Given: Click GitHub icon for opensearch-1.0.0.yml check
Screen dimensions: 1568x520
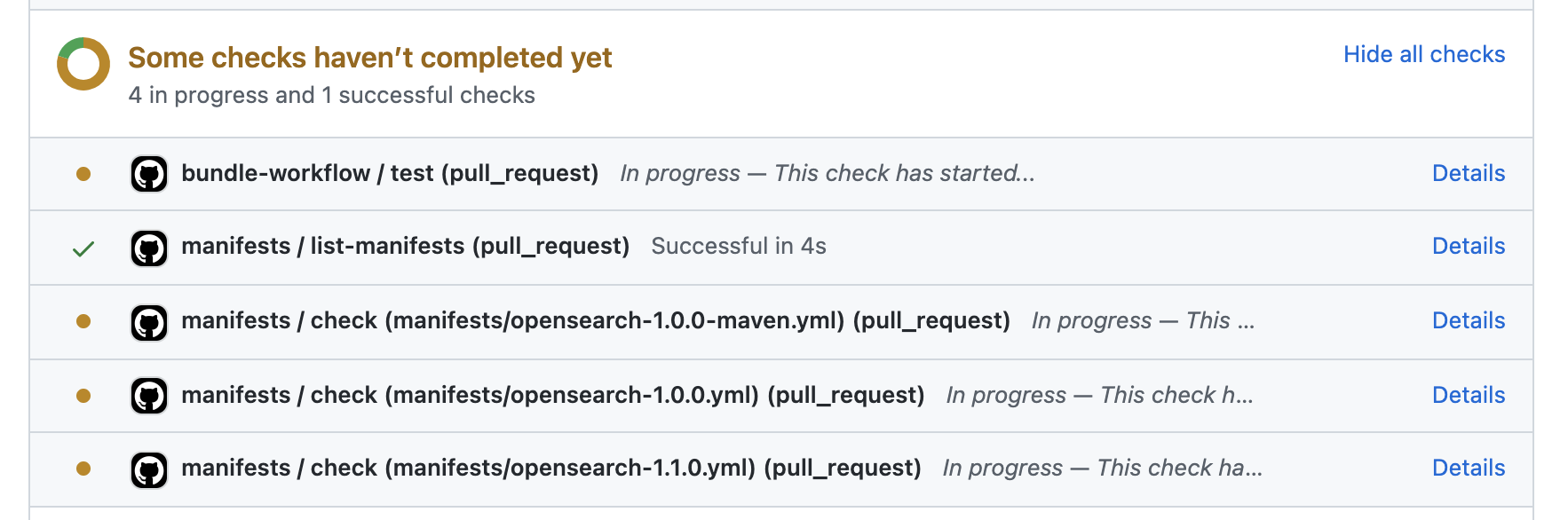Looking at the screenshot, I should (149, 396).
